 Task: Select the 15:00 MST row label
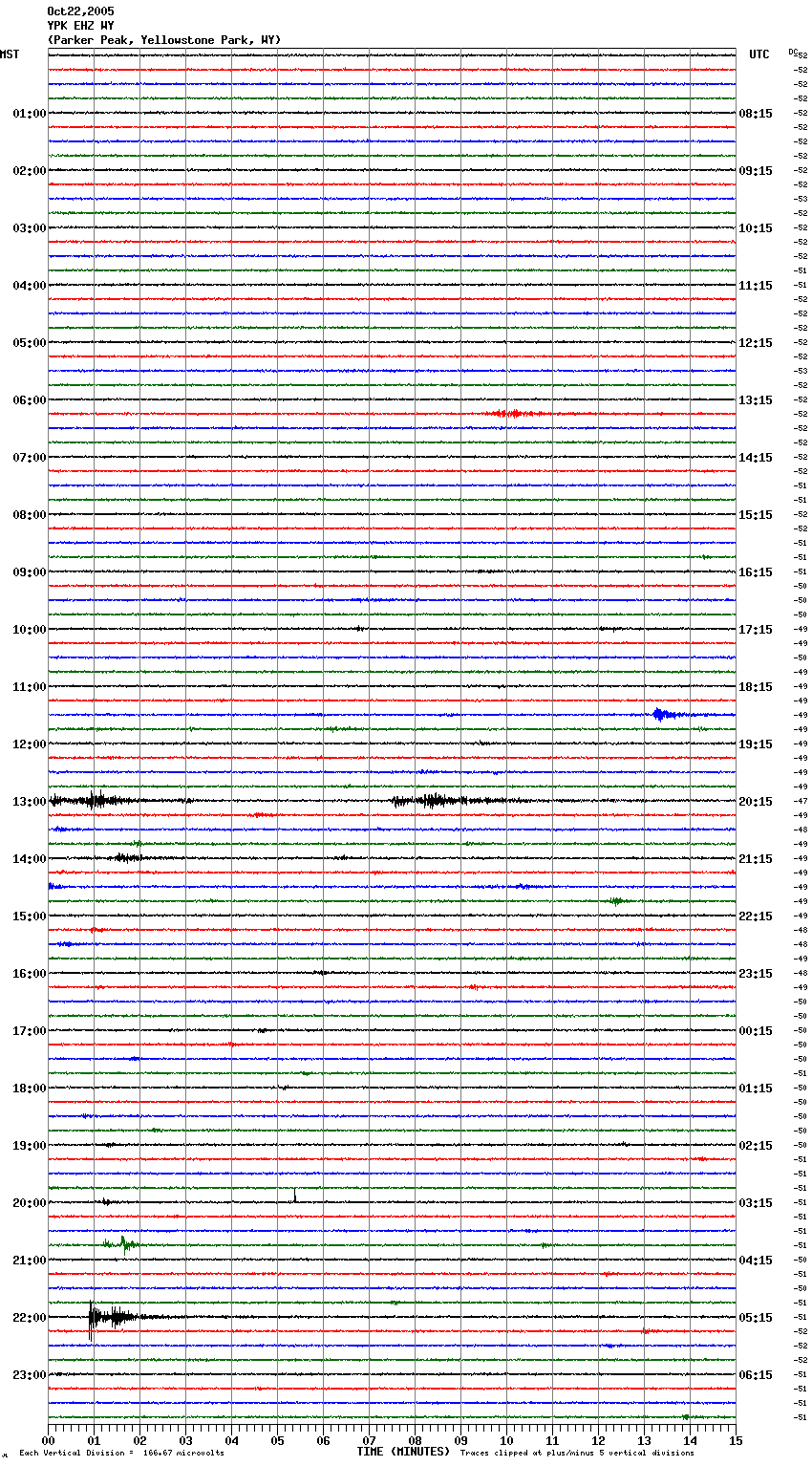click(30, 916)
